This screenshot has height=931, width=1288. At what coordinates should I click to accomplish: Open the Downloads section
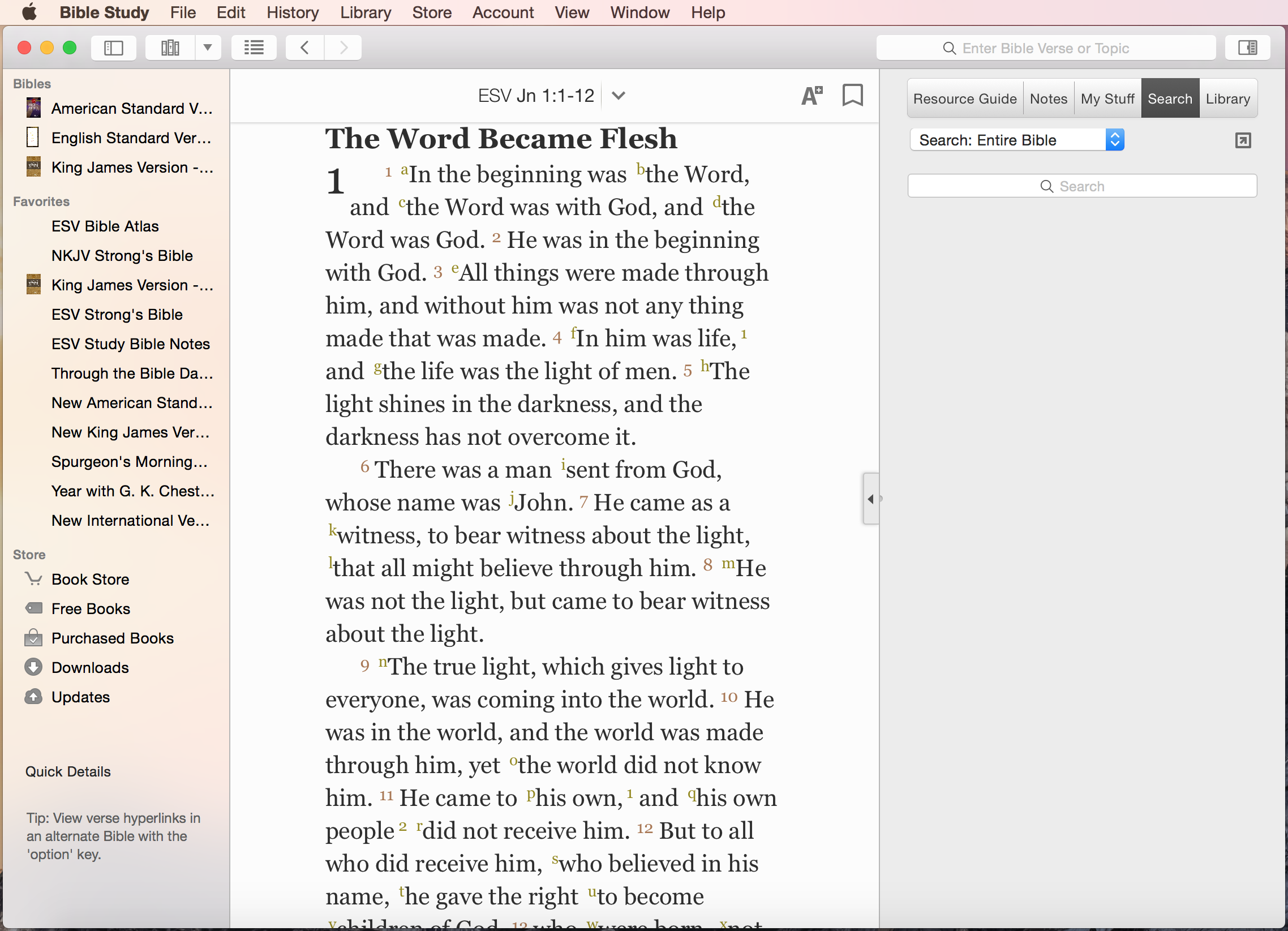[91, 667]
